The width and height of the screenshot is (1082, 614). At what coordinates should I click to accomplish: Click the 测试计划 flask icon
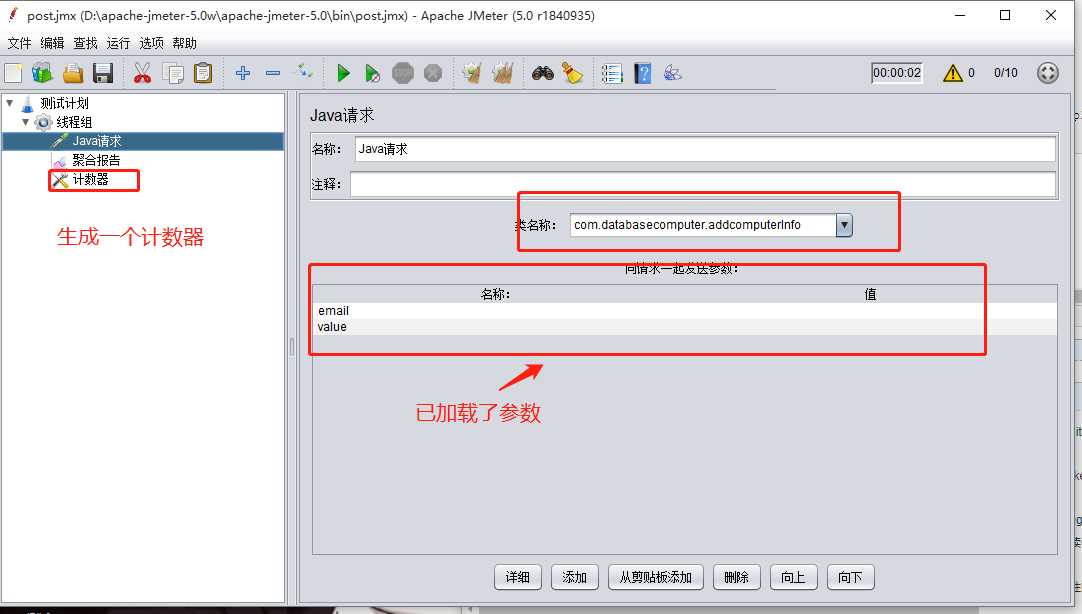click(28, 103)
